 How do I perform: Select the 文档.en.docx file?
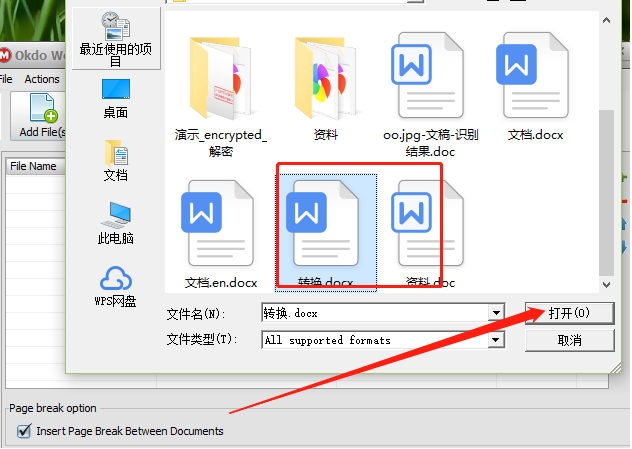pyautogui.click(x=220, y=235)
